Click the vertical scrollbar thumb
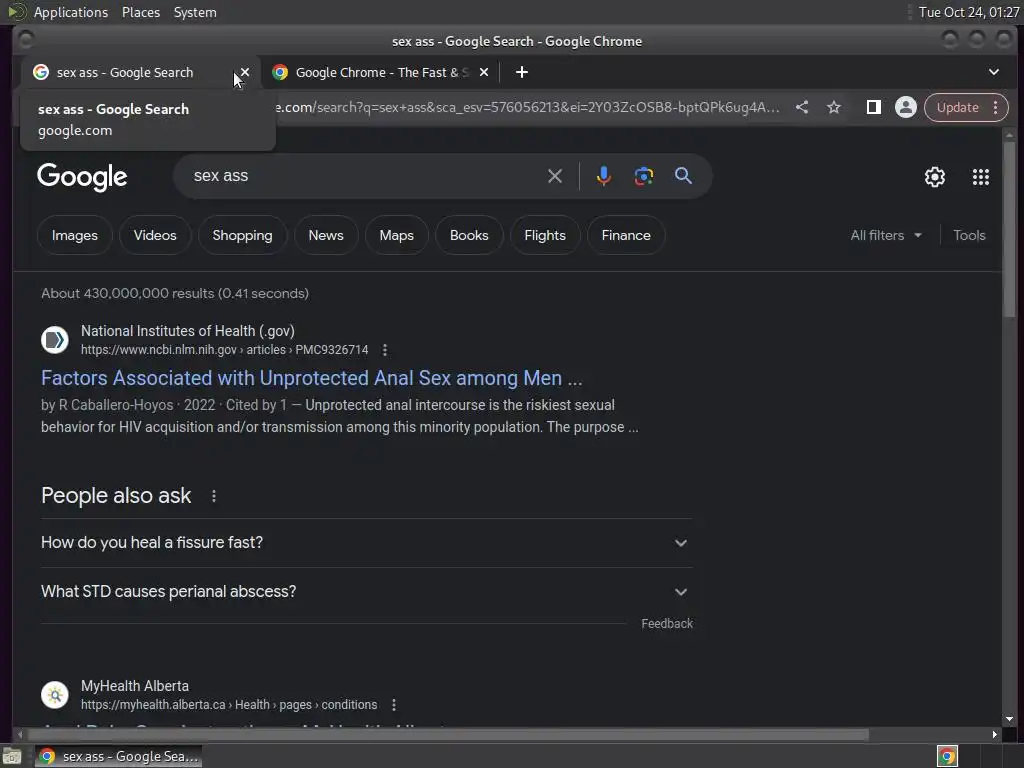 [1009, 229]
